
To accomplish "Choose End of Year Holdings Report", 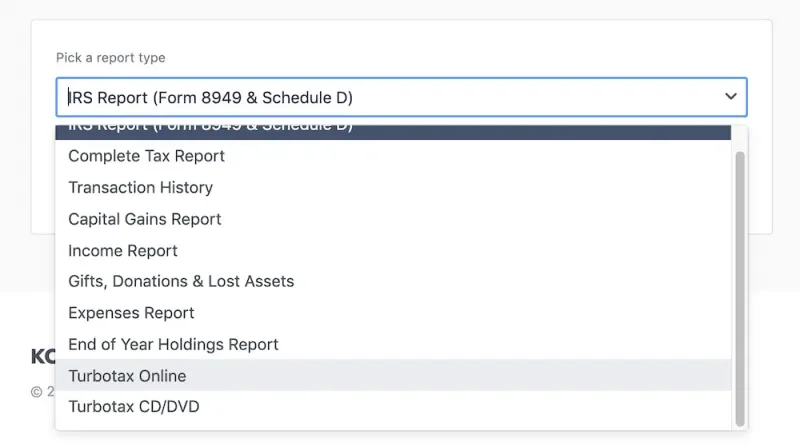I will (x=173, y=344).
